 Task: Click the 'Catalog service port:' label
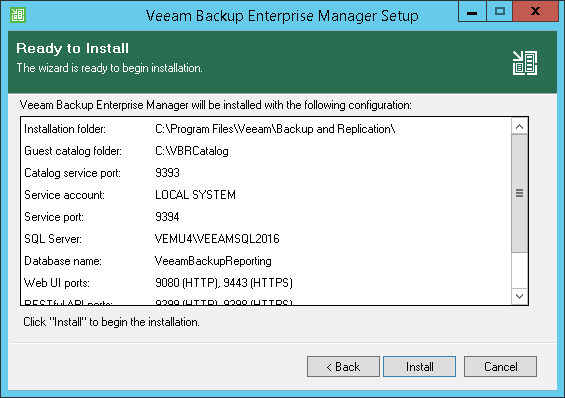[x=72, y=173]
